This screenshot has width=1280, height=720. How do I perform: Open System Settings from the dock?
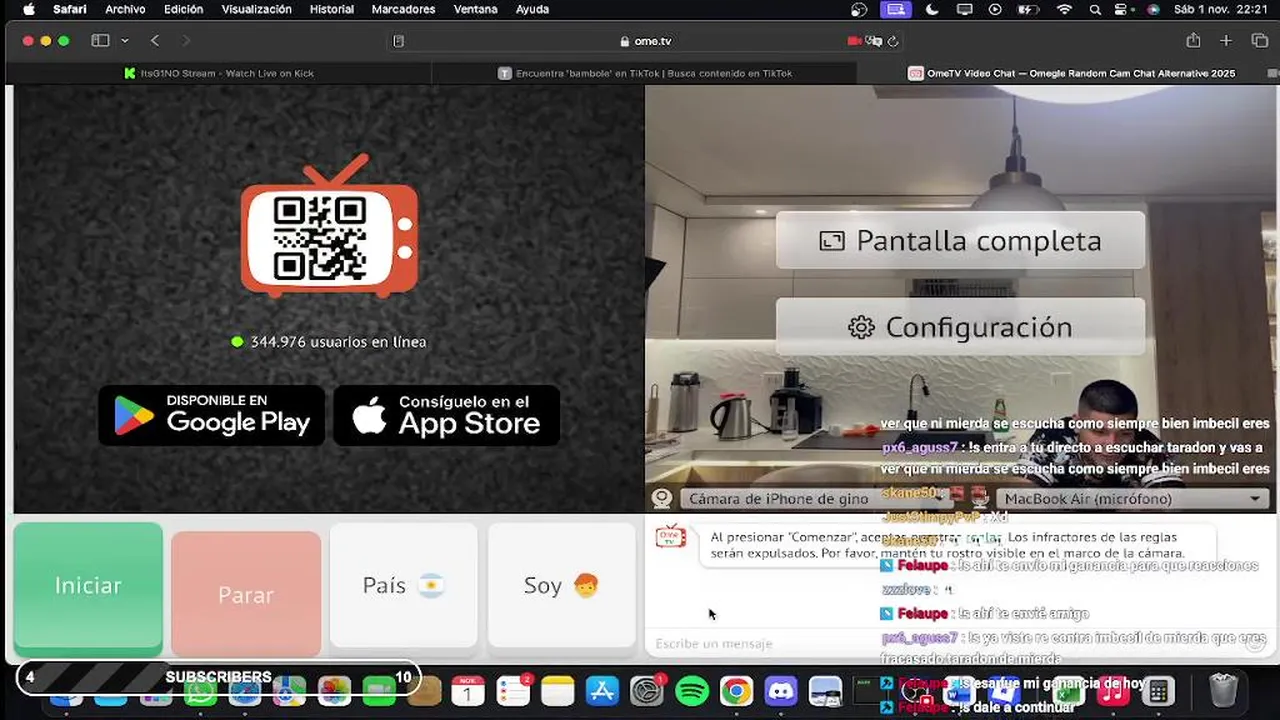coord(647,690)
